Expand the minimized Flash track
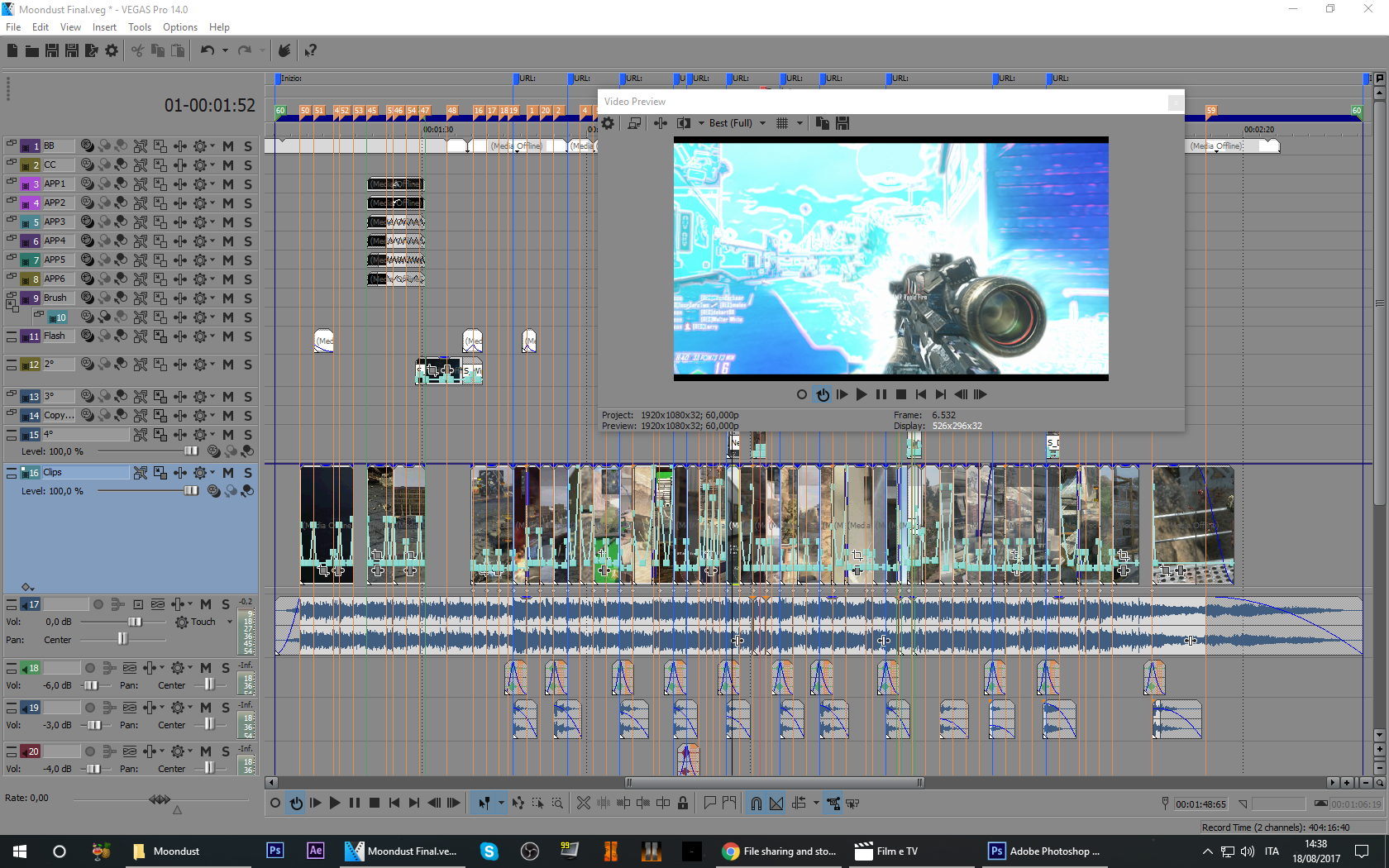Viewport: 1389px width, 868px height. (x=12, y=336)
